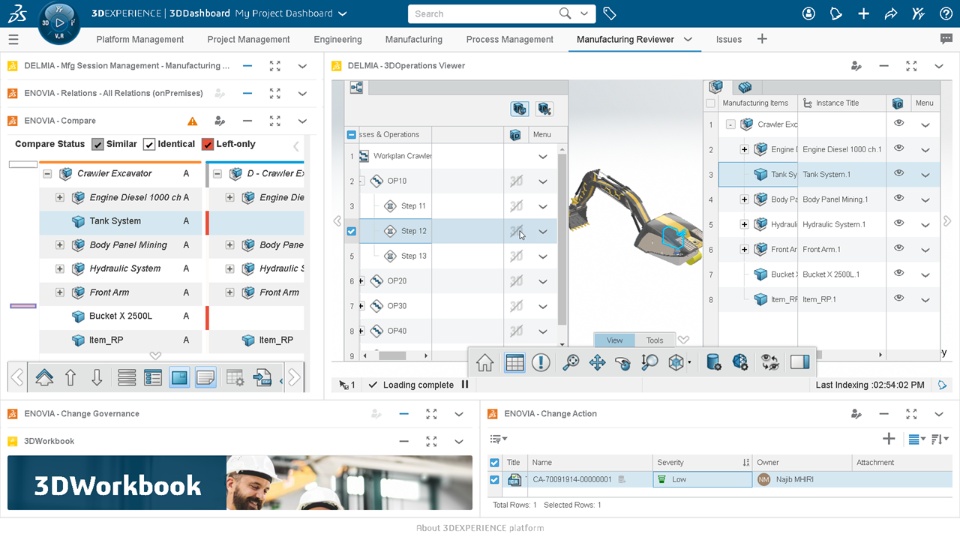Select the Pan move arrows tool
The height and width of the screenshot is (540, 960).
[x=597, y=362]
